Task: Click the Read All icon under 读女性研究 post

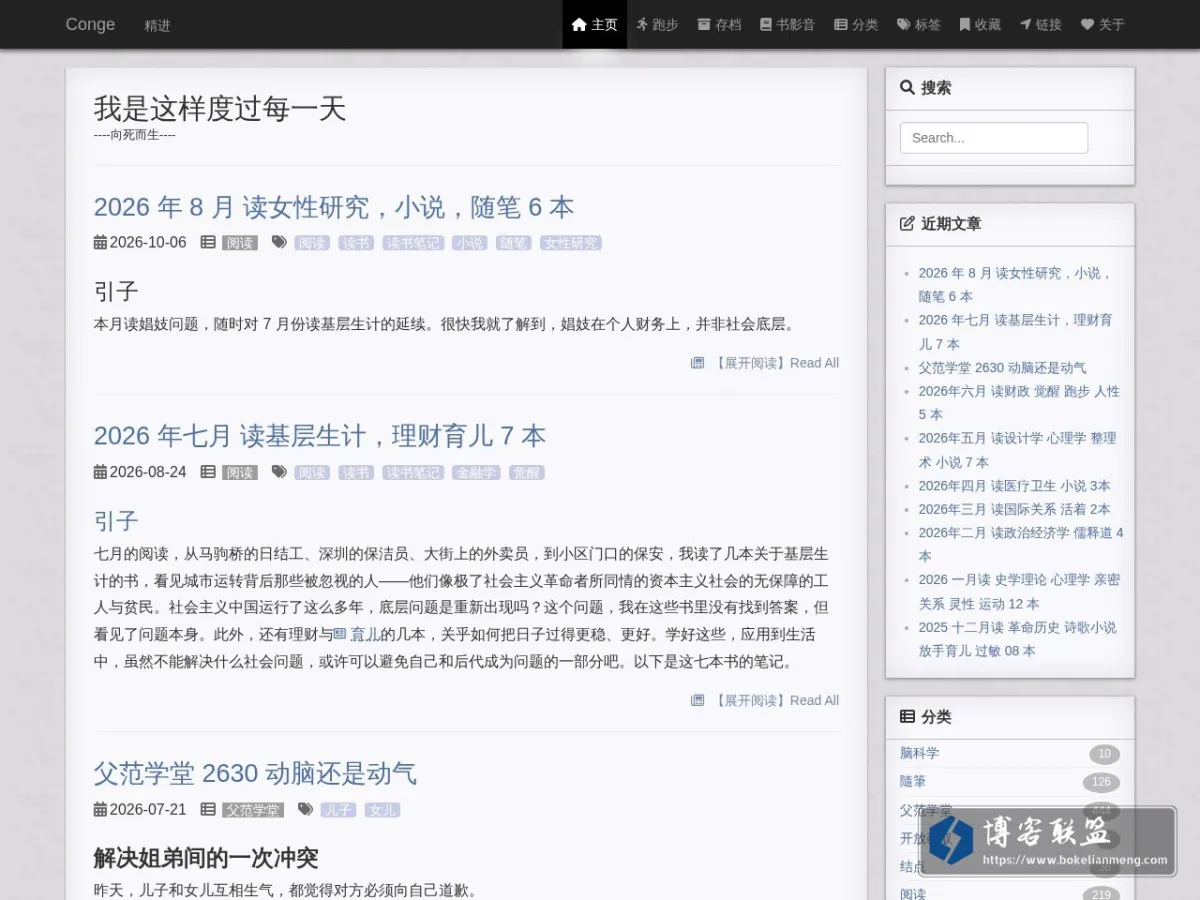Action: [698, 363]
